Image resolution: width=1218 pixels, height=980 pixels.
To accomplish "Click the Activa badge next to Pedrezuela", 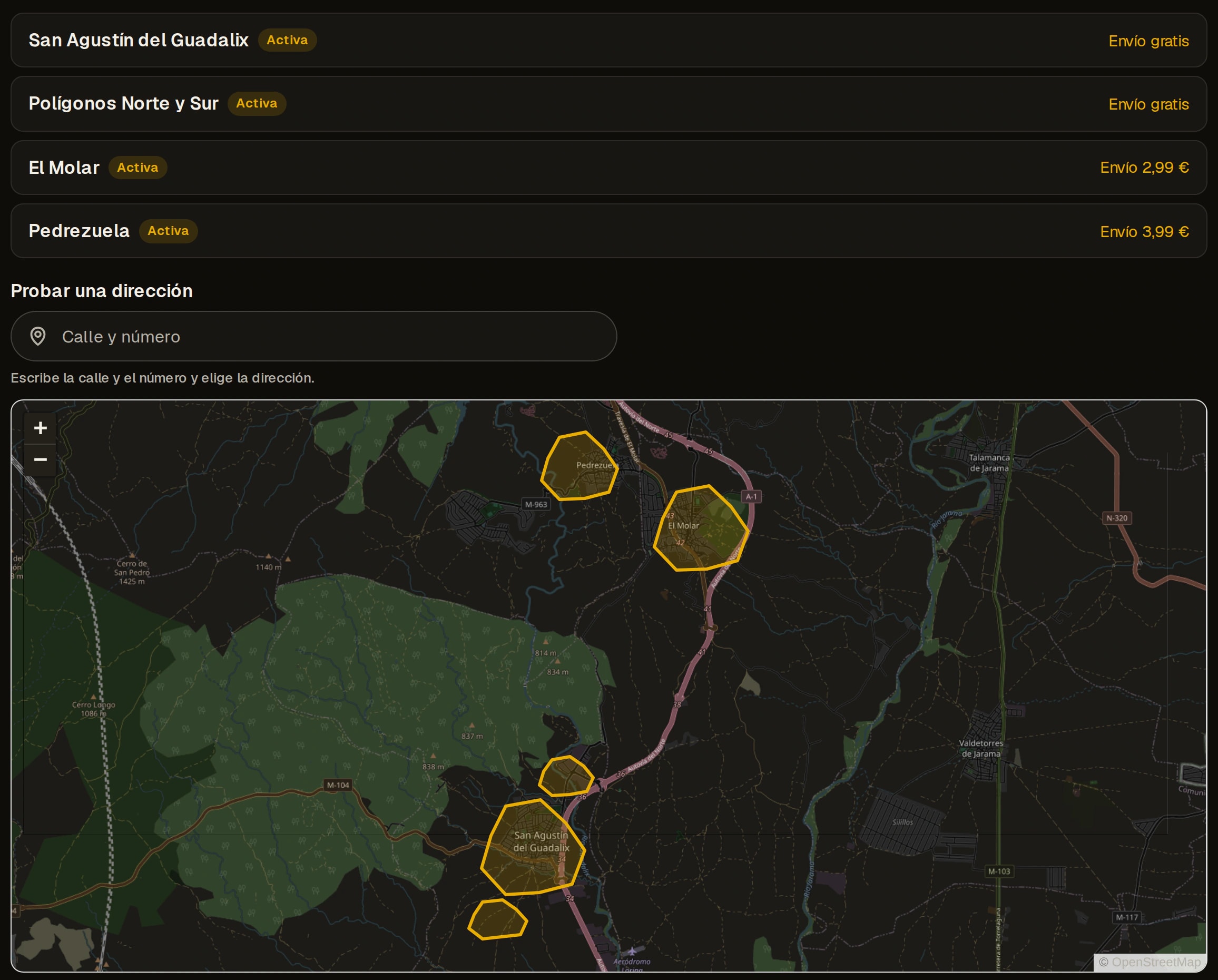I will 169,231.
